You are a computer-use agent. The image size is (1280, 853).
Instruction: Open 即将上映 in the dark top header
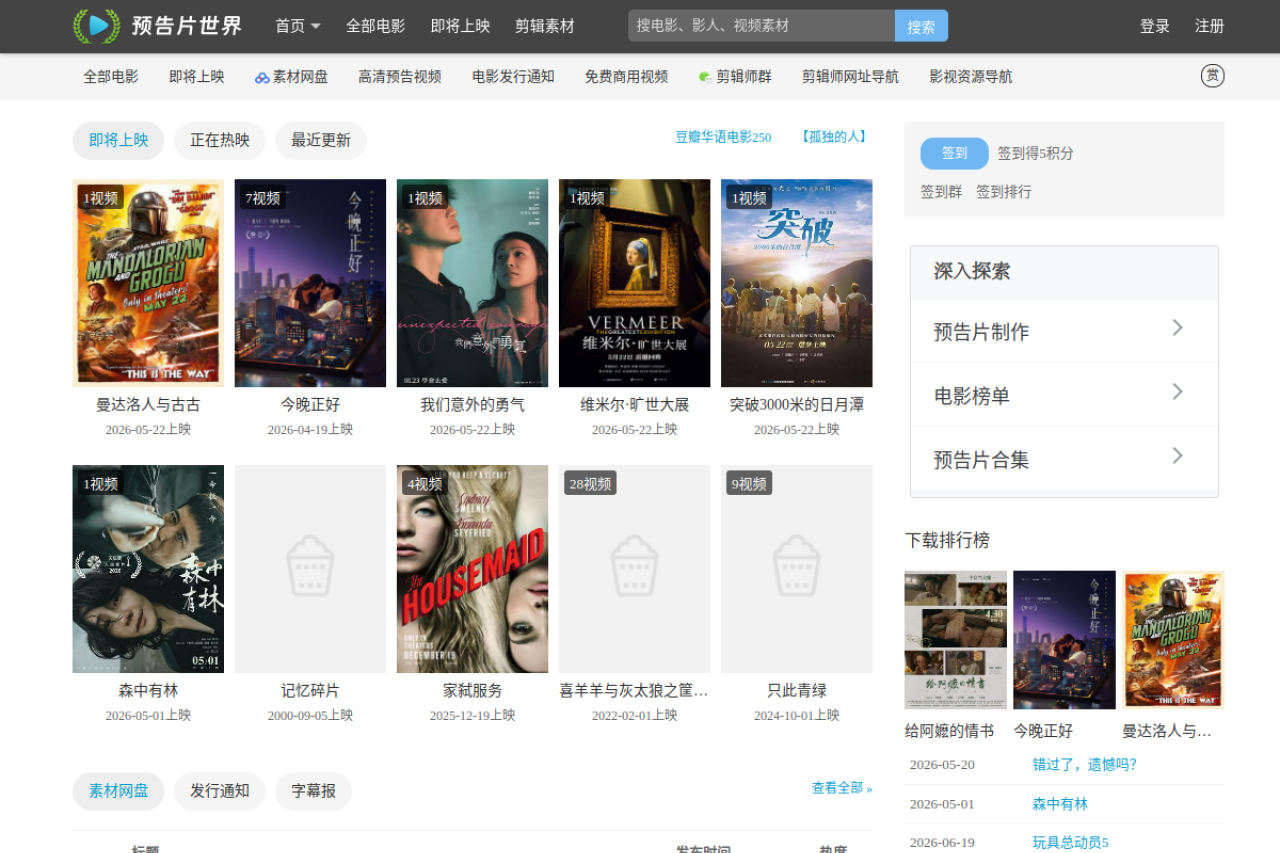[461, 26]
